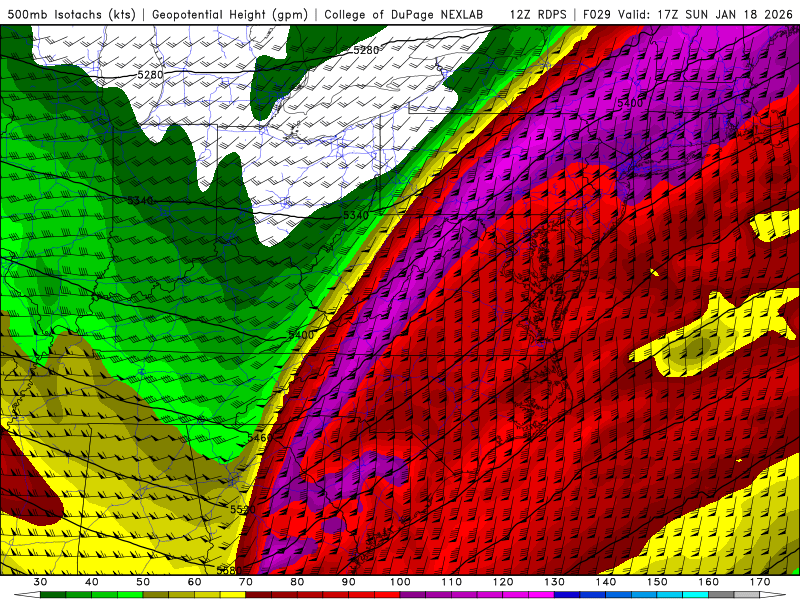Image resolution: width=800 pixels, height=600 pixels.
Task: Click colorbar scale label '70'
Action: (x=246, y=582)
